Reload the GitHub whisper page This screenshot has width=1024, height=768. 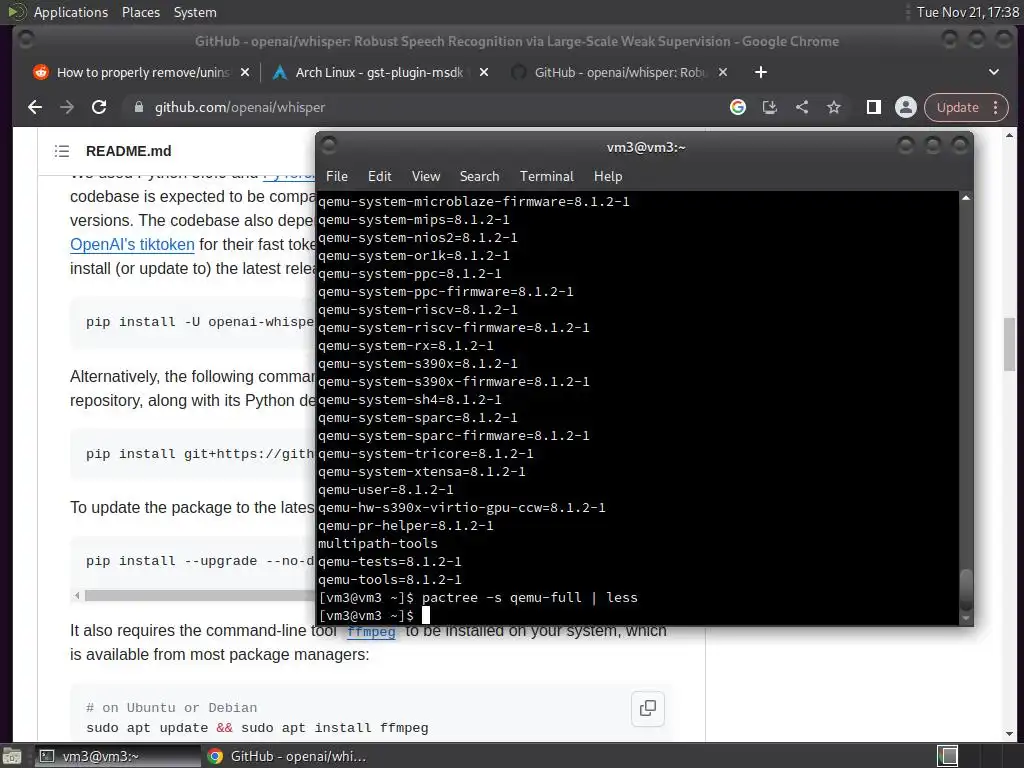pyautogui.click(x=99, y=107)
